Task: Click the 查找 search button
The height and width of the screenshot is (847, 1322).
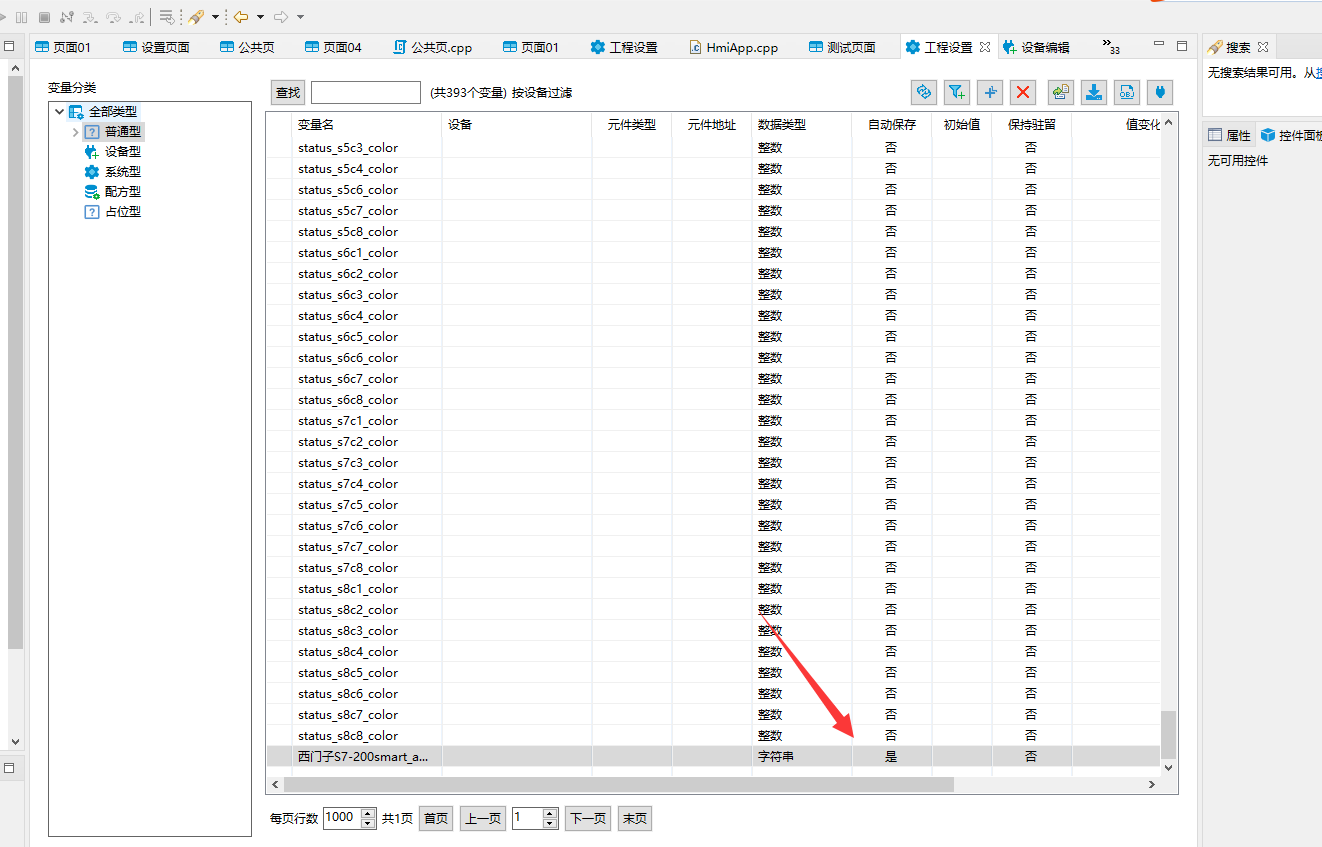Action: pos(288,93)
